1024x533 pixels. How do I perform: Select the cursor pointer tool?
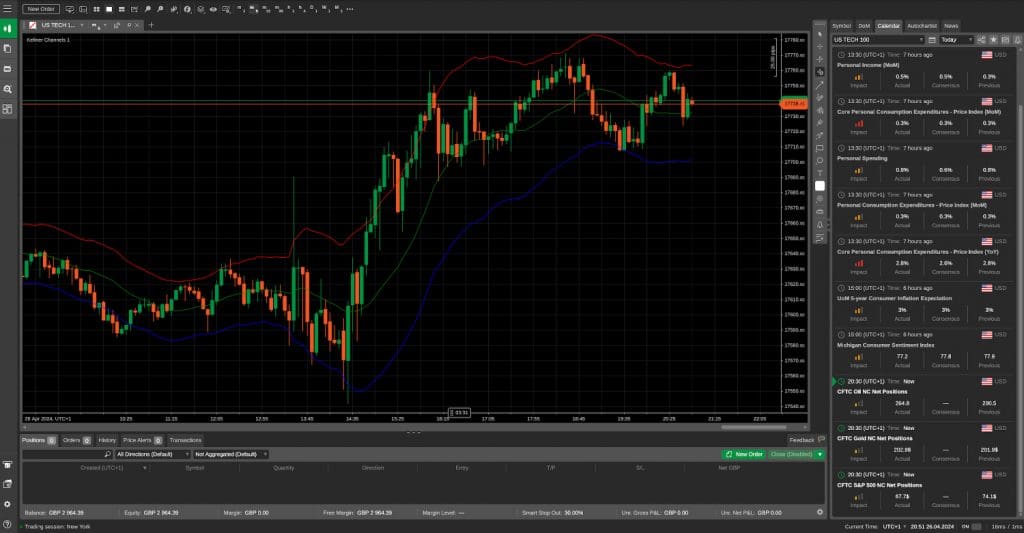pyautogui.click(x=820, y=34)
